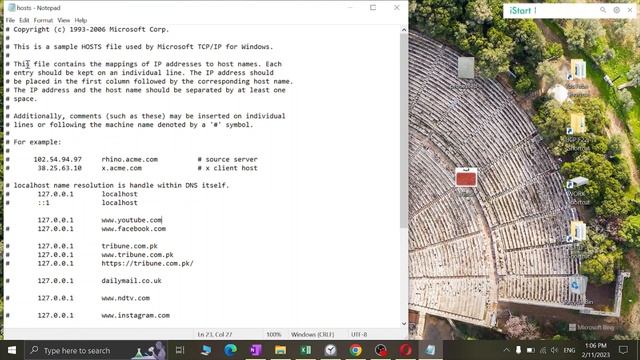Click the line 'https://tribune.com.pk/'

(x=147, y=263)
